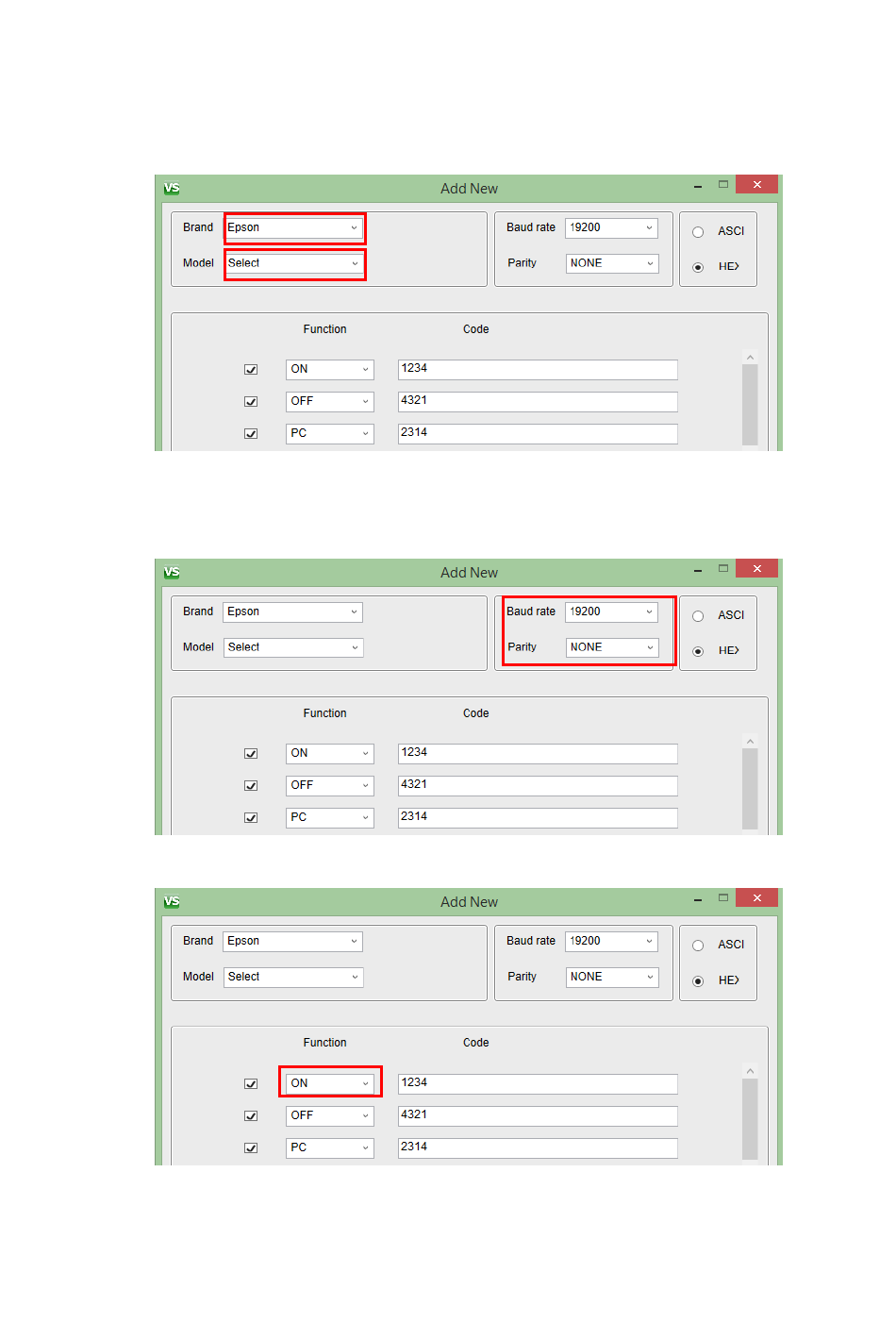
Task: Open the Parity dropdown in the top window
Action: (612, 263)
